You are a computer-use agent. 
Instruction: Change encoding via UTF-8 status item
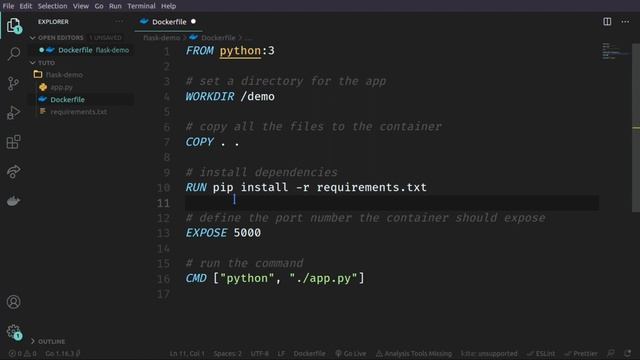coord(260,353)
